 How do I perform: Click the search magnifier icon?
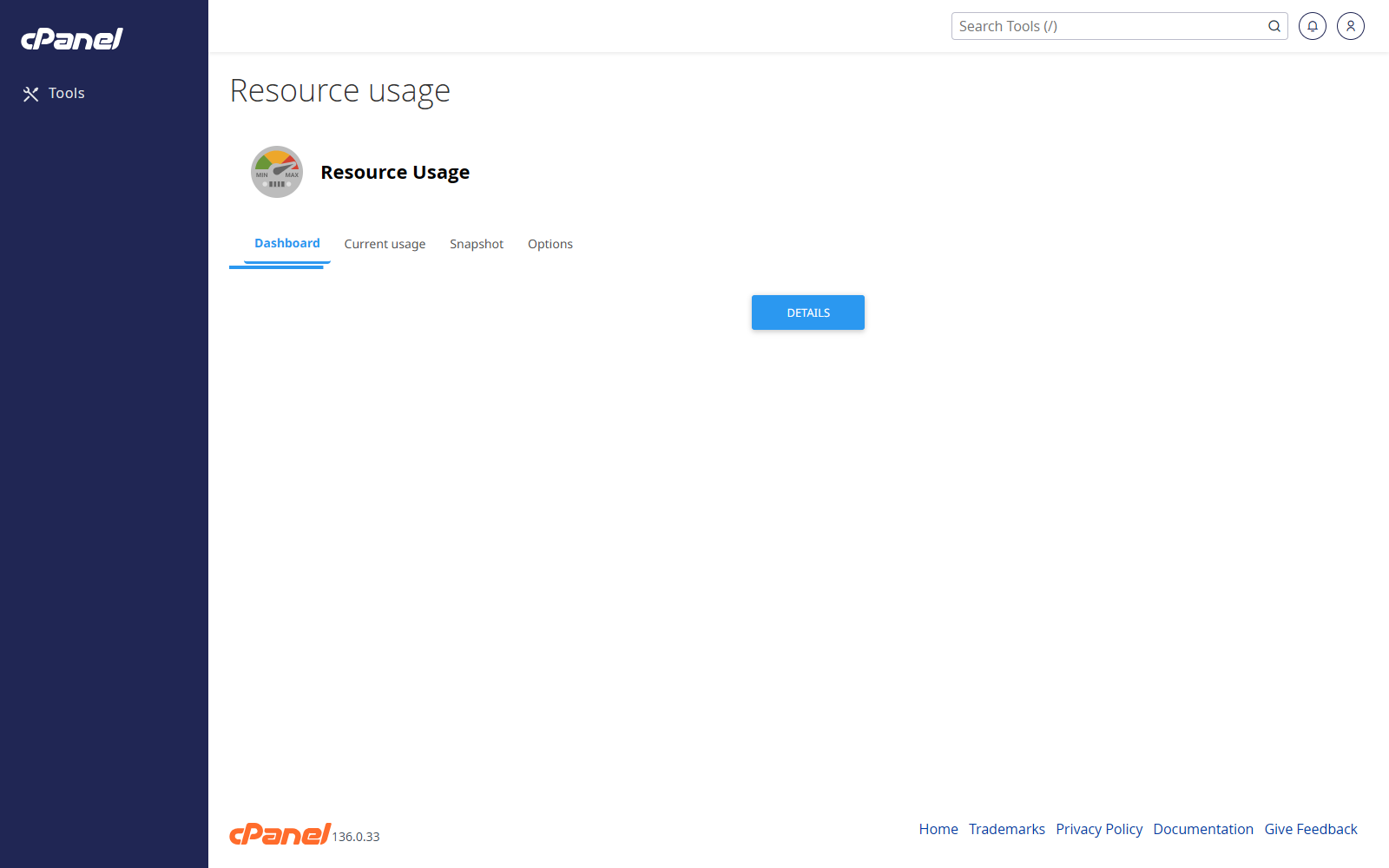point(1274,26)
